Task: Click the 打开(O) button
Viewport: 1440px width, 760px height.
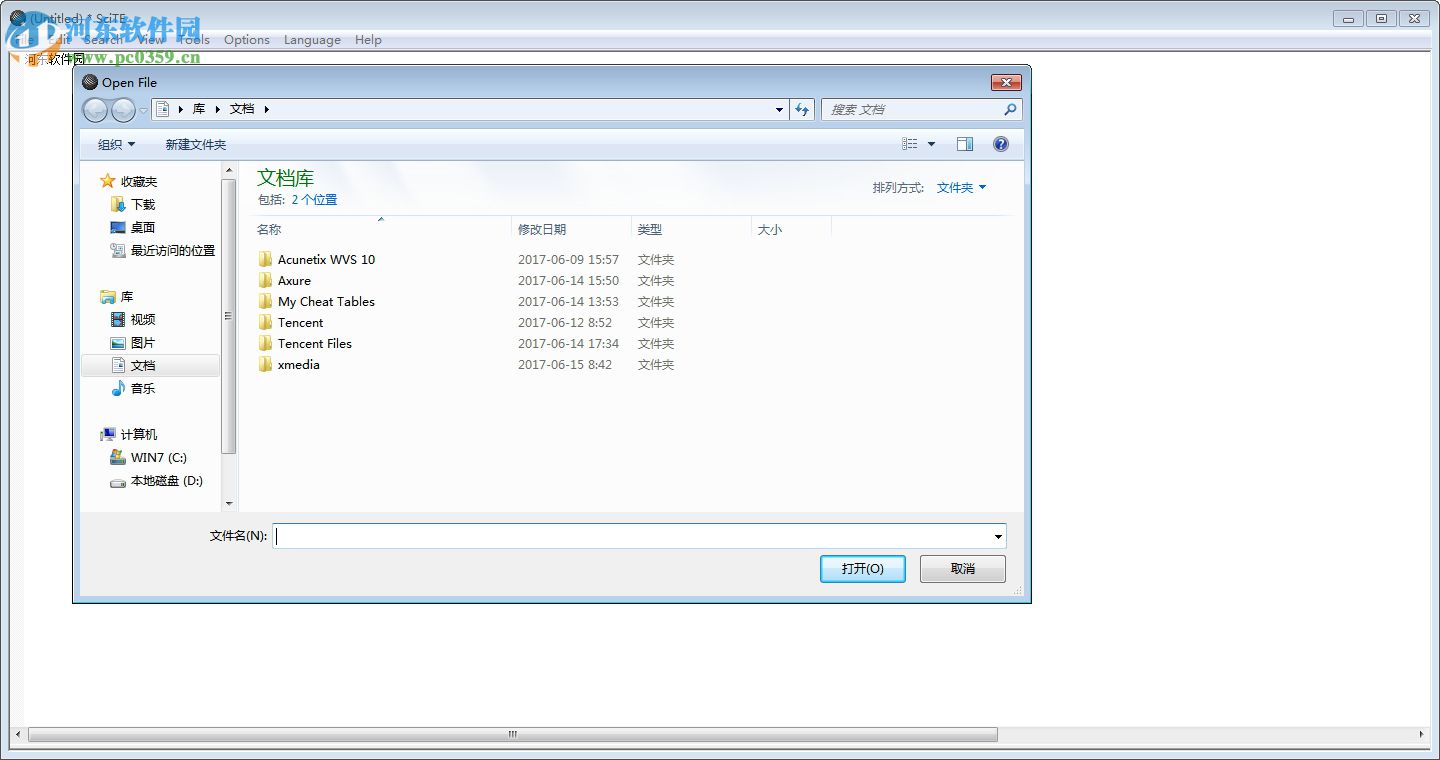Action: (x=862, y=568)
